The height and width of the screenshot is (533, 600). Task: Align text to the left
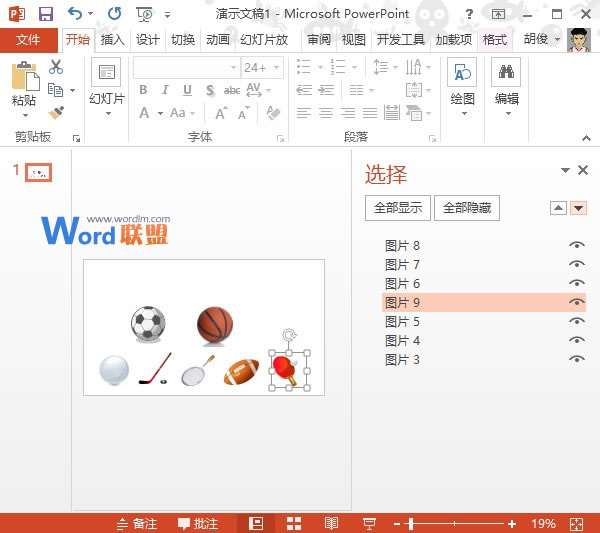(304, 113)
